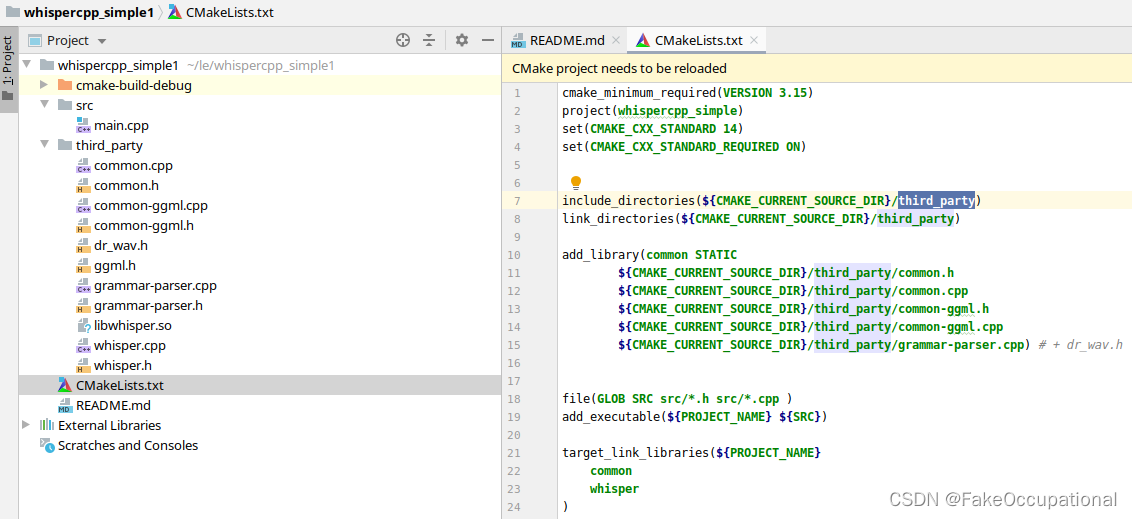This screenshot has width=1132, height=519.
Task: Click add_executable line 19
Action: pyautogui.click(x=695, y=416)
